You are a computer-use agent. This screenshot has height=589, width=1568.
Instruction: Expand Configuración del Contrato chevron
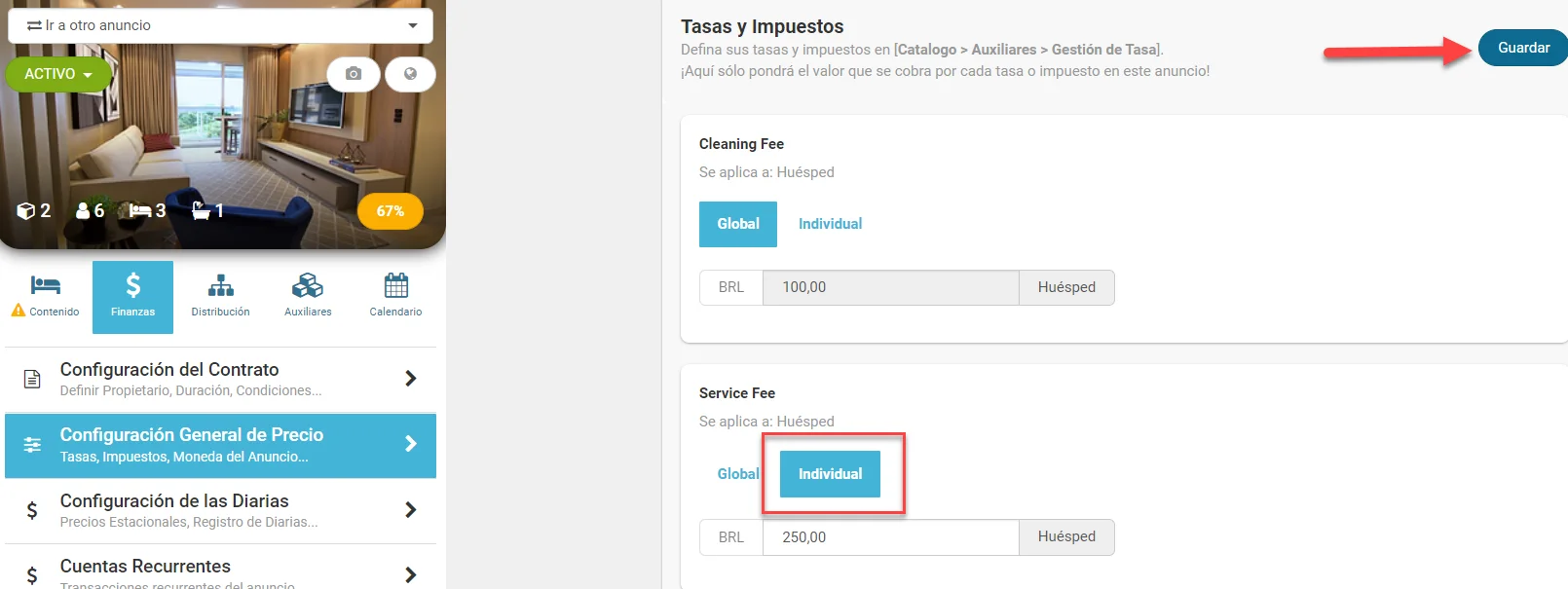coord(410,378)
